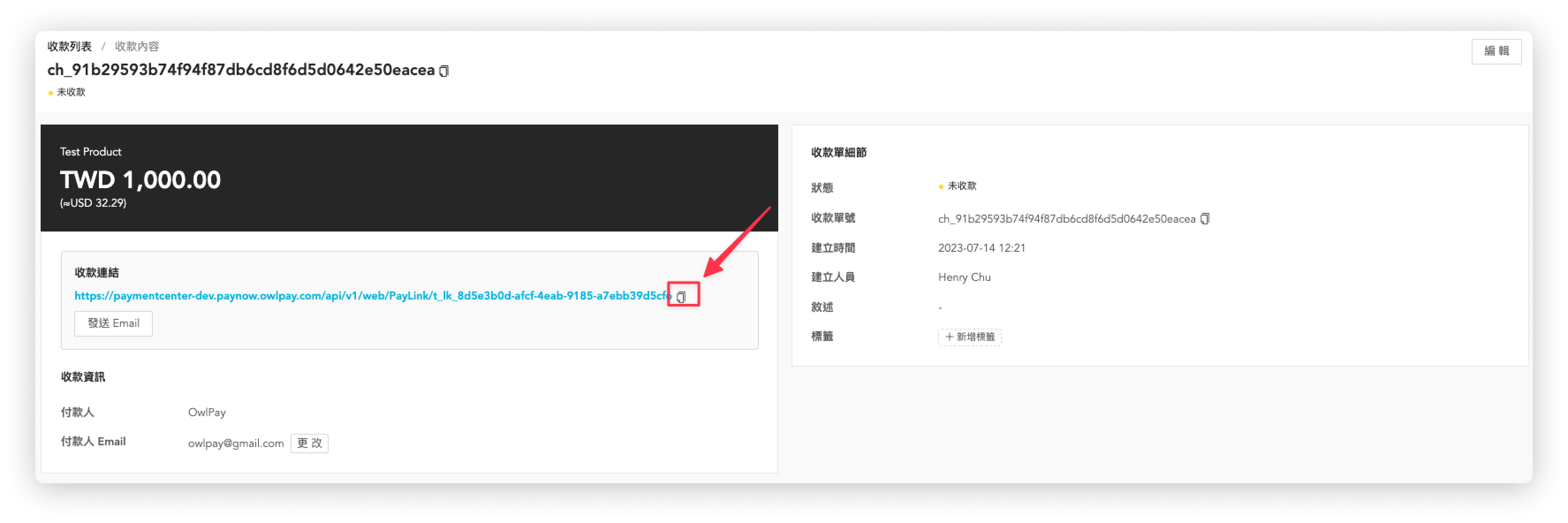Click the 收款內容 breadcrumb
Image resolution: width=1568 pixels, height=523 pixels.
[x=137, y=46]
